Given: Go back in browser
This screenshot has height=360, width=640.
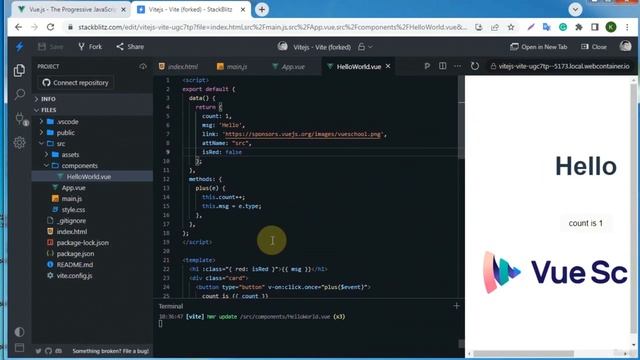Looking at the screenshot, I should (x=18, y=27).
